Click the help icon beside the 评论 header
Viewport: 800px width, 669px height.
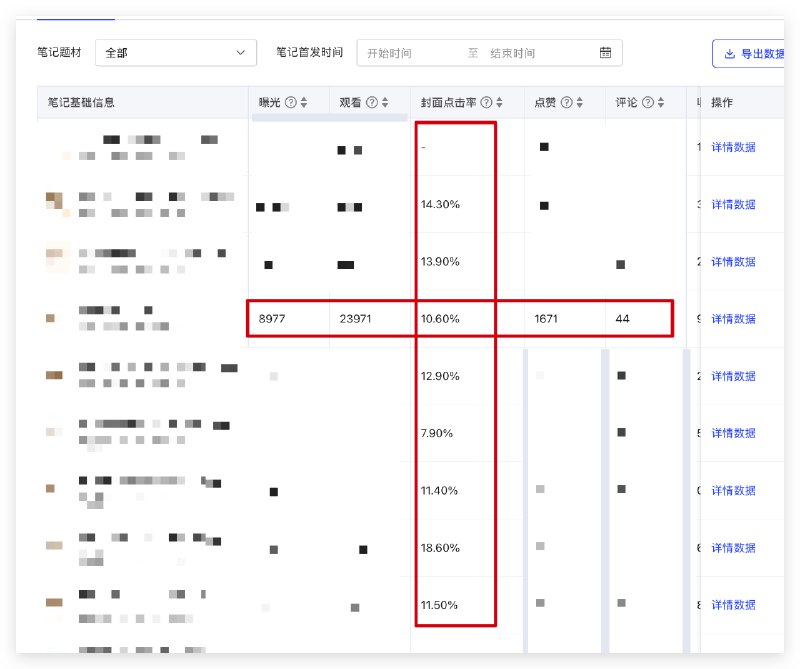[648, 101]
